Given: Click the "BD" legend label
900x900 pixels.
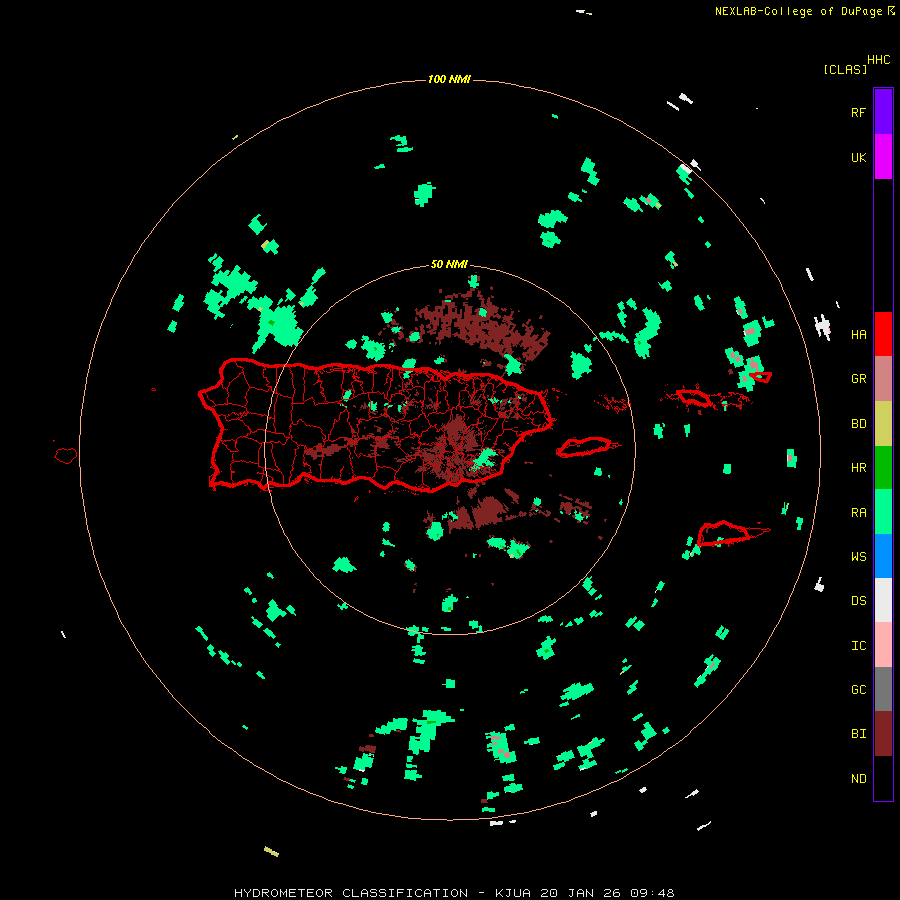Looking at the screenshot, I should (858, 424).
